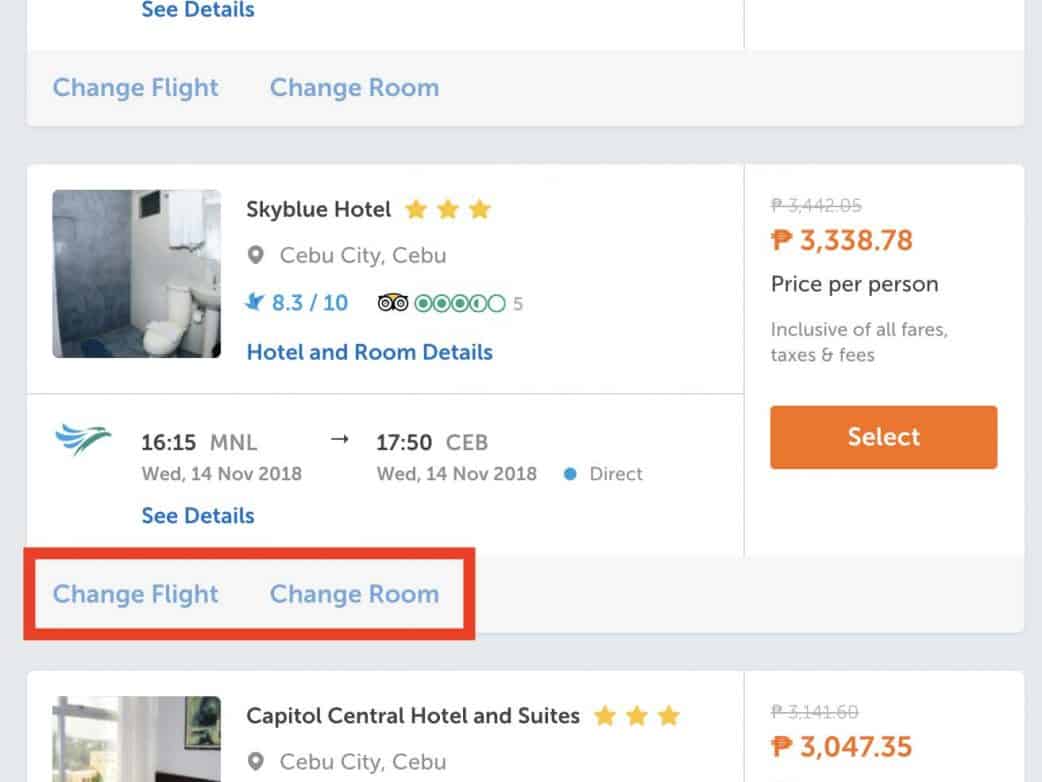This screenshot has height=782, width=1042.
Task: Click Change Room under Skyblue Hotel
Action: click(x=354, y=594)
